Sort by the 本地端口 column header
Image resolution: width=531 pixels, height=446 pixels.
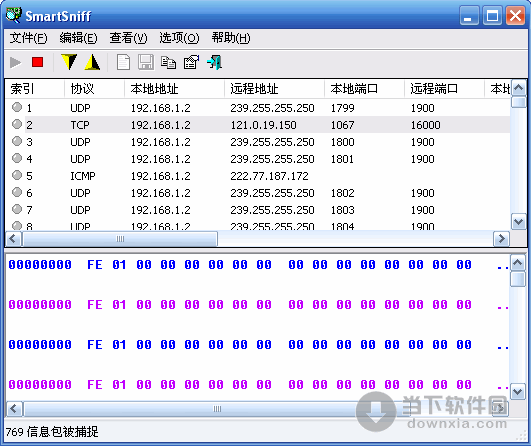pos(364,89)
